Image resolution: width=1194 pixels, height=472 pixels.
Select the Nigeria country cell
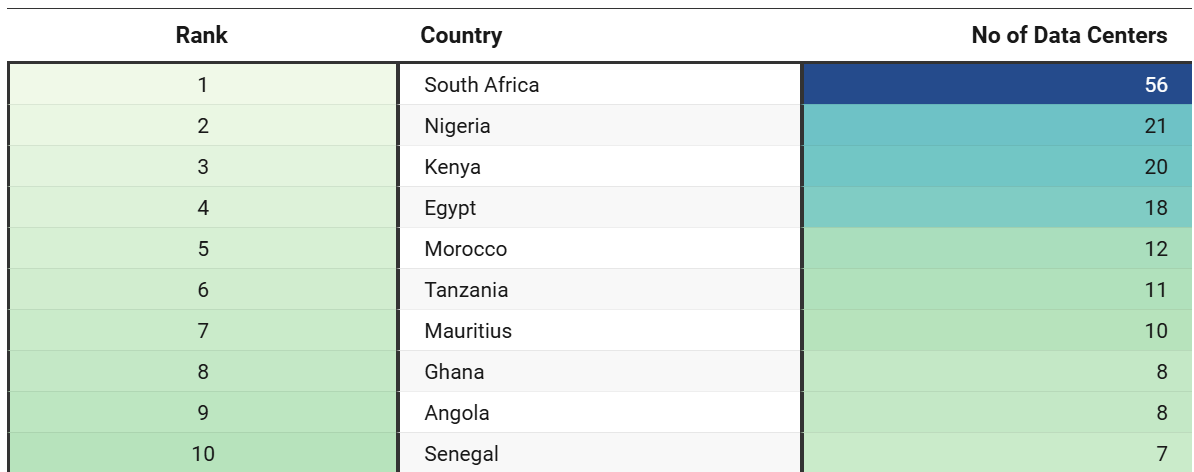point(457,126)
